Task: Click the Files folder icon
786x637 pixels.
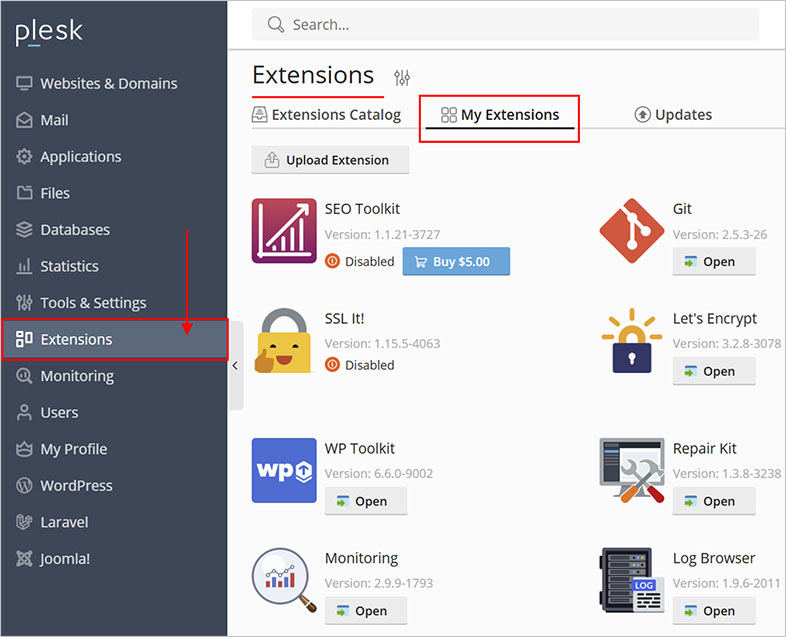Action: click(x=24, y=193)
